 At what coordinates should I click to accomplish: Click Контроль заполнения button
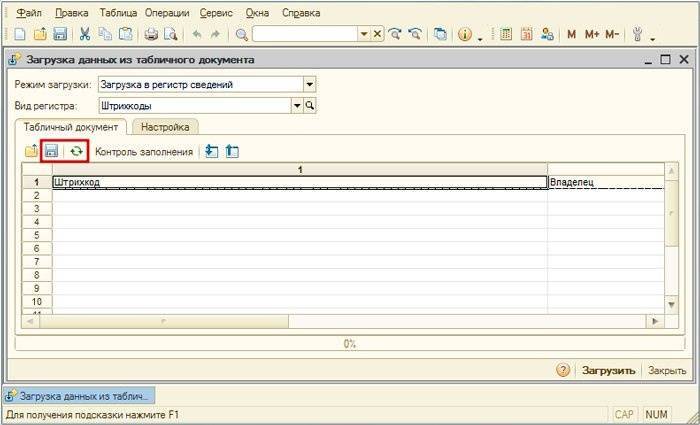click(144, 152)
